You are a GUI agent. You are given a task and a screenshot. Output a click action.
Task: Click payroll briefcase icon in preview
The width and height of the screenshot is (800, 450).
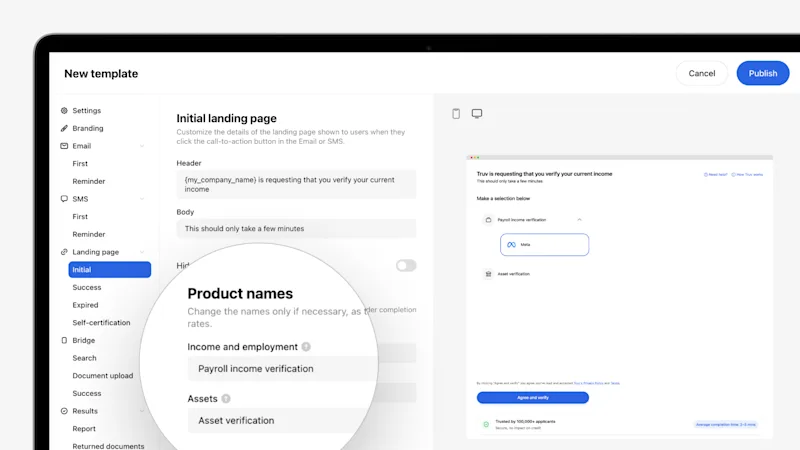488,220
